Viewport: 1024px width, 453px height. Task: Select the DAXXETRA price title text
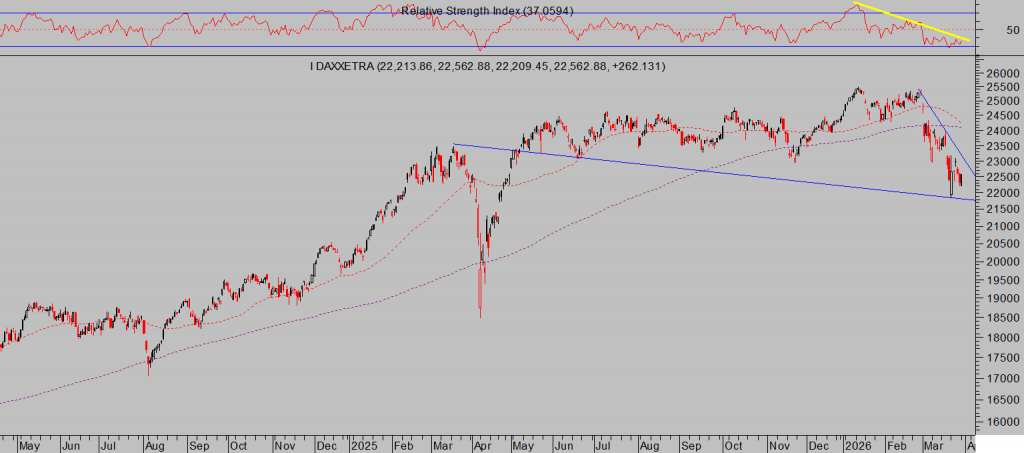489,66
